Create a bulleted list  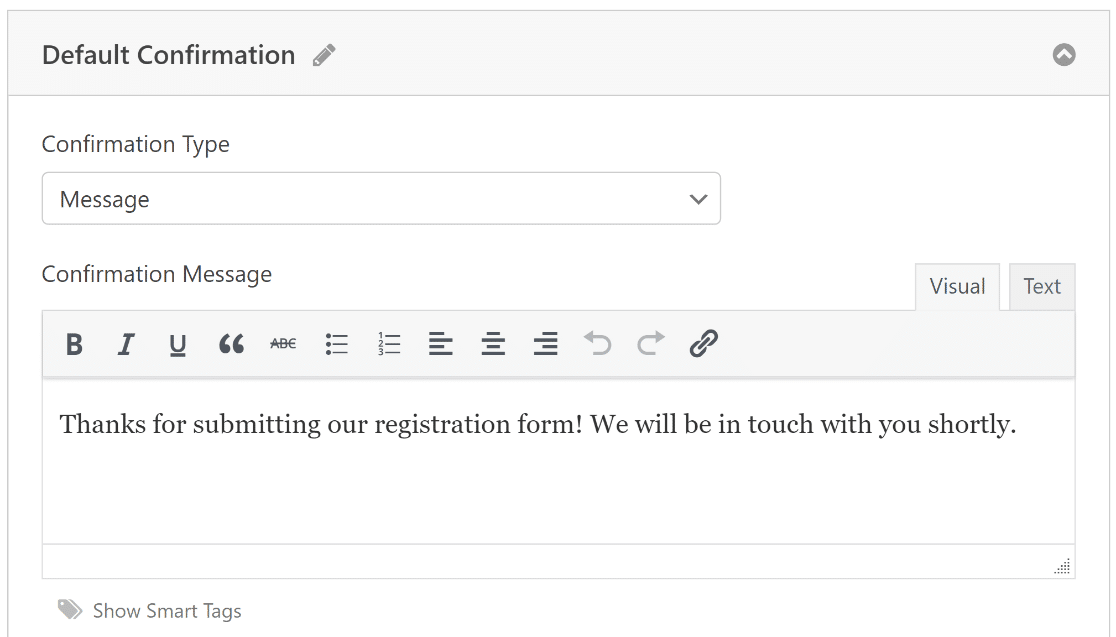(336, 345)
